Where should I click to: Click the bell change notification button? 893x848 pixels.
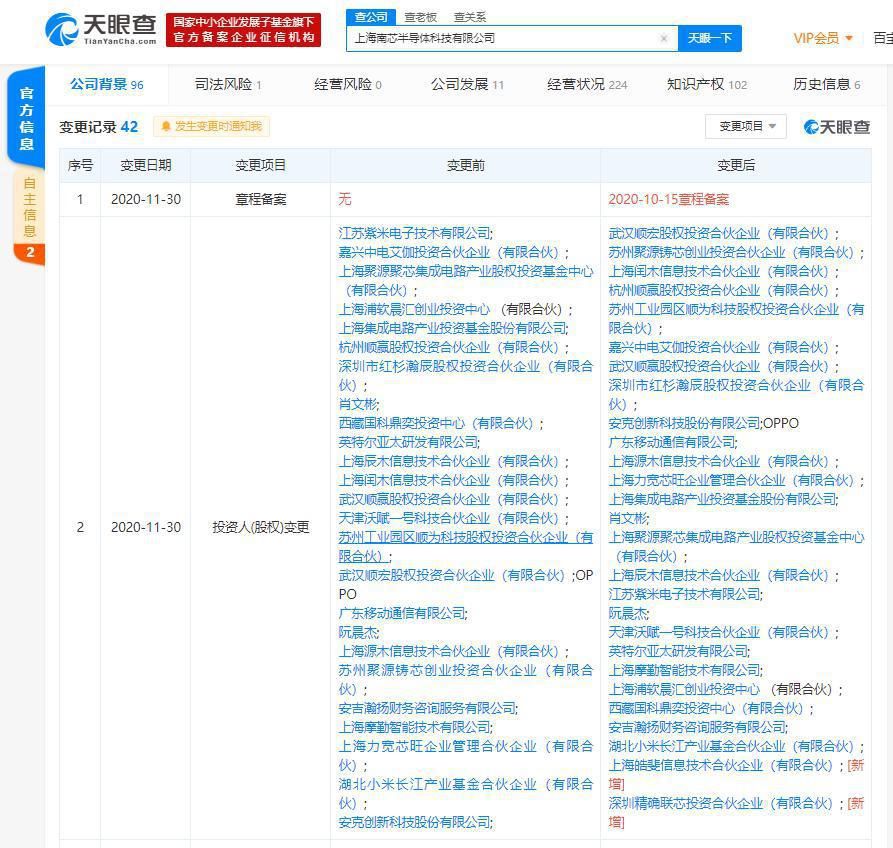pyautogui.click(x=211, y=126)
